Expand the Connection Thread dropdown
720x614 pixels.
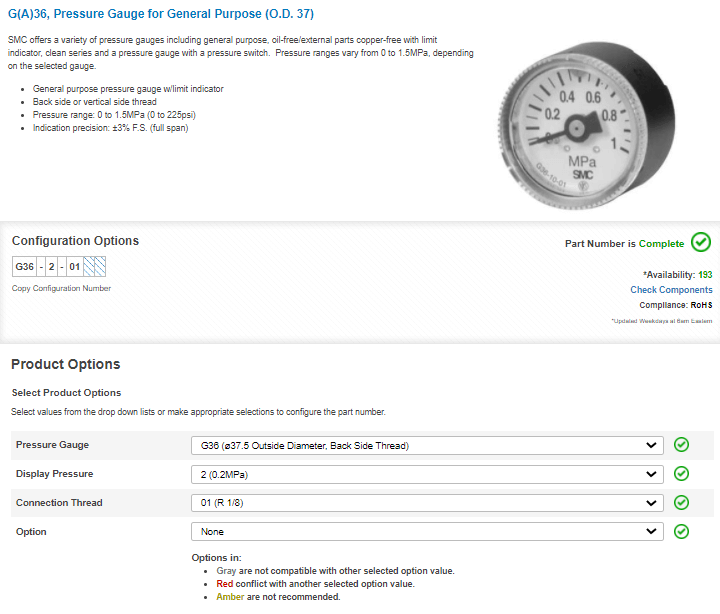[x=427, y=503]
